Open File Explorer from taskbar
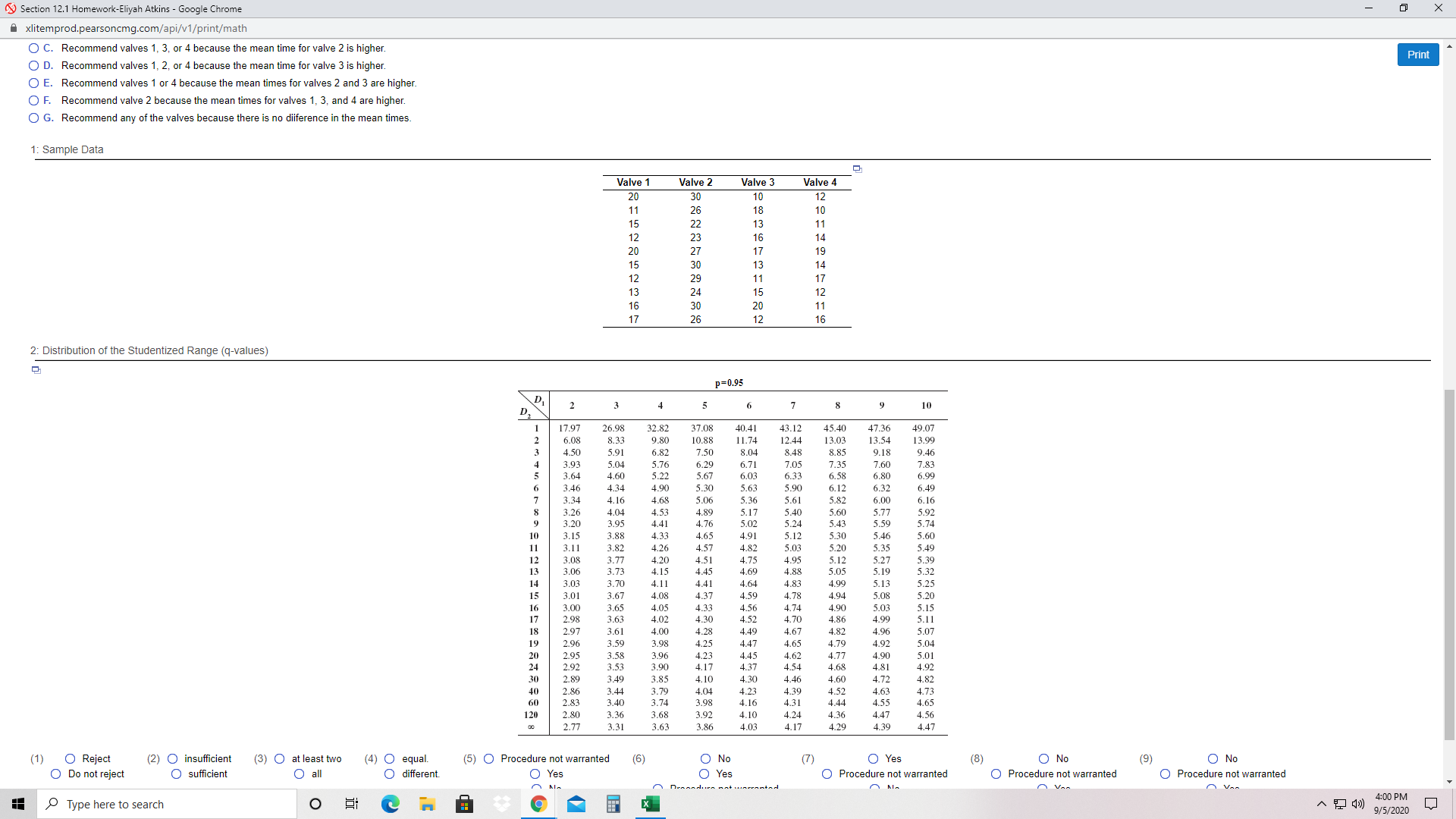This screenshot has height=819, width=1456. pyautogui.click(x=427, y=804)
